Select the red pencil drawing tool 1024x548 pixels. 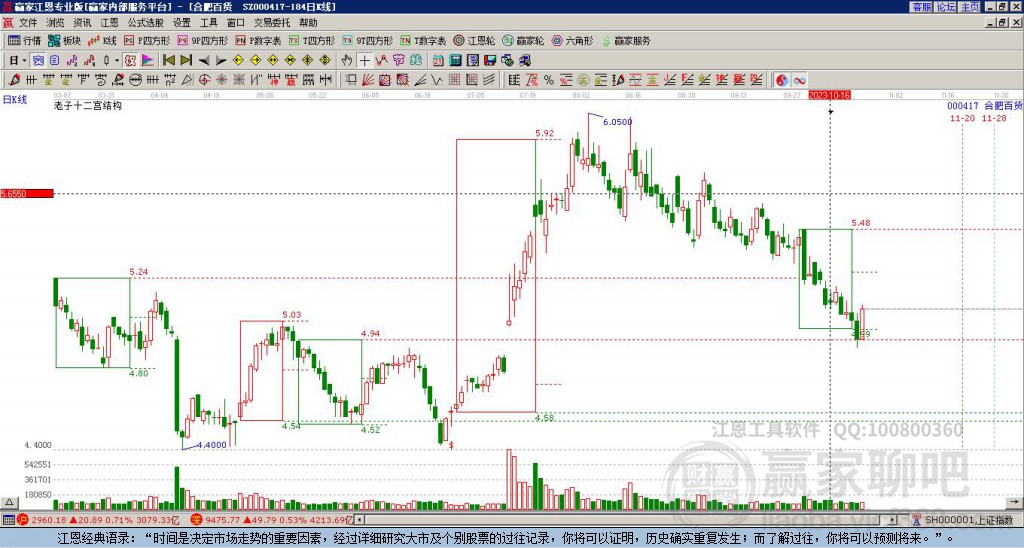click(14, 80)
